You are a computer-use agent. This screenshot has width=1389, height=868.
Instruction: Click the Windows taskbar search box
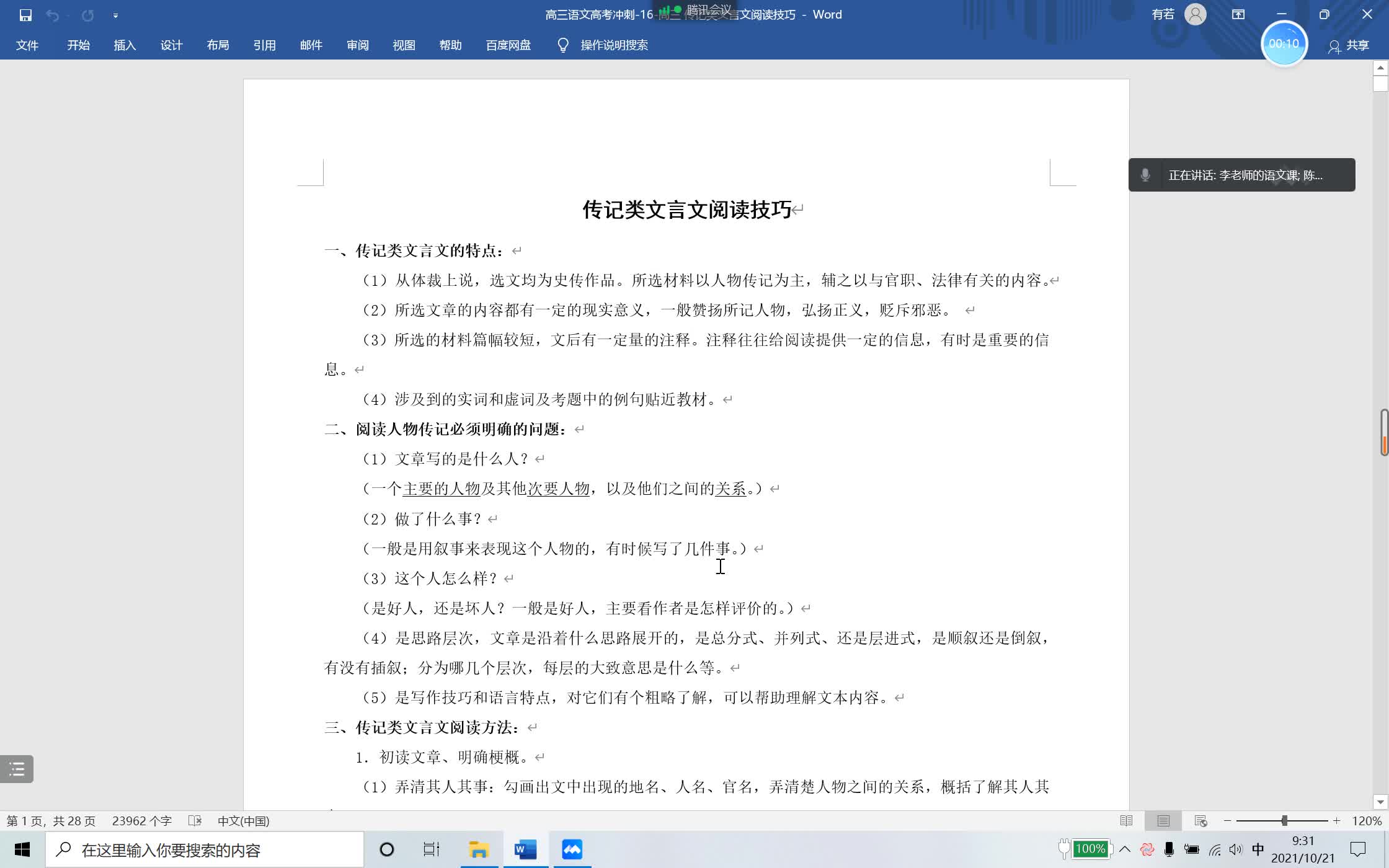click(x=205, y=849)
